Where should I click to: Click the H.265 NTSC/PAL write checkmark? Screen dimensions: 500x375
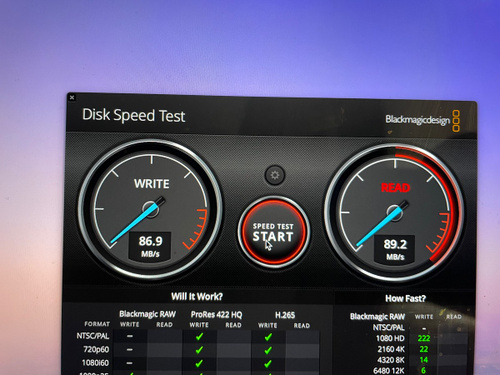(x=268, y=337)
